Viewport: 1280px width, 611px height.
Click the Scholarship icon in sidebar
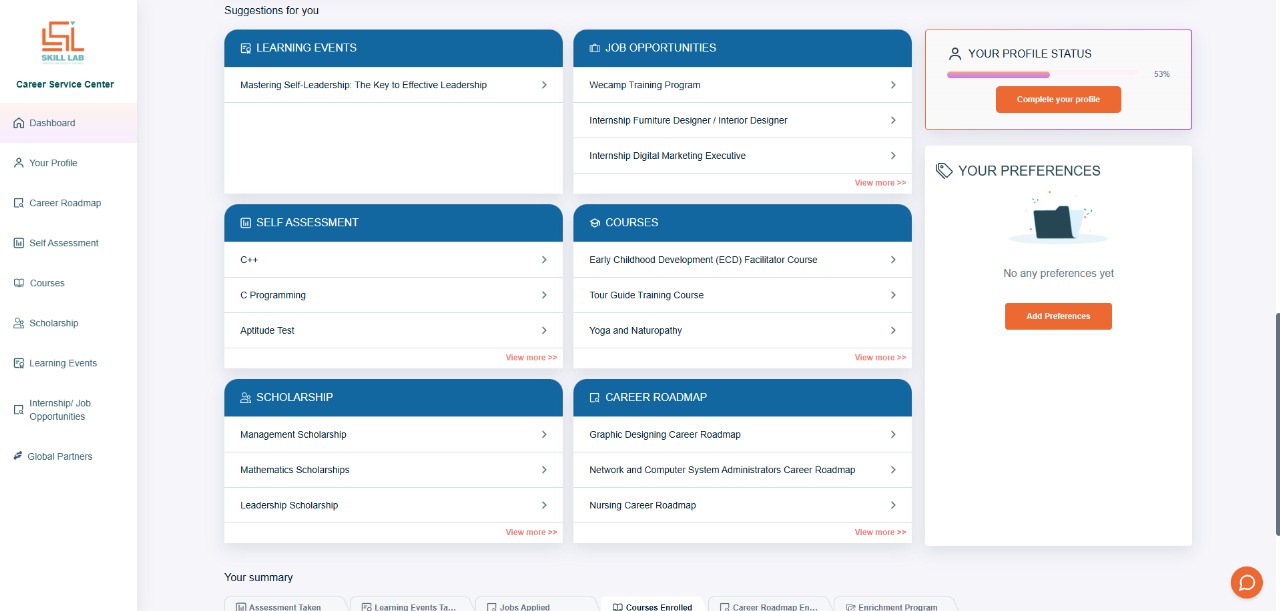tap(18, 323)
